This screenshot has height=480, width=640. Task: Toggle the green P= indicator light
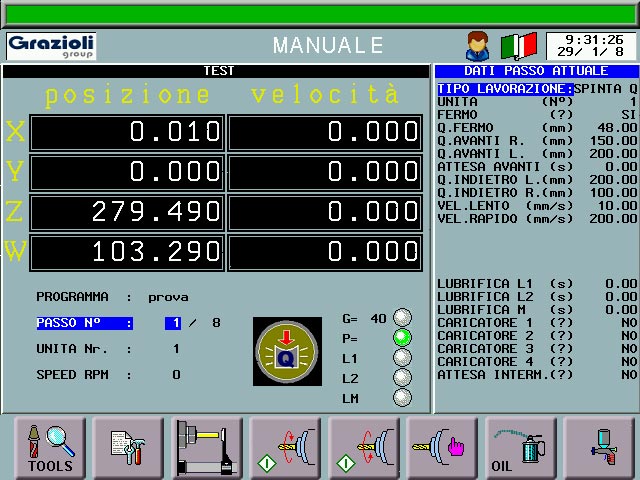pyautogui.click(x=402, y=338)
